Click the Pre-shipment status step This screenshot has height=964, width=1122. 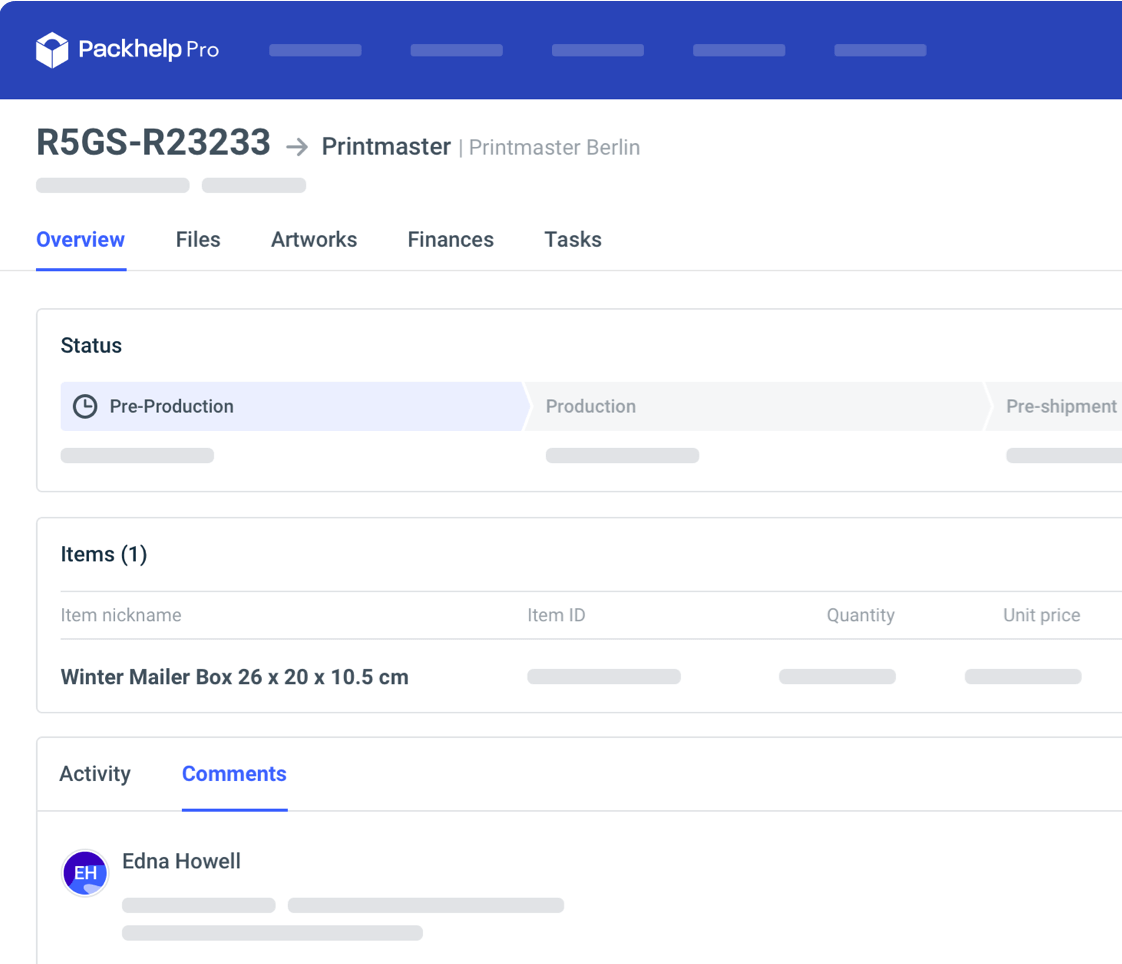click(x=1060, y=406)
